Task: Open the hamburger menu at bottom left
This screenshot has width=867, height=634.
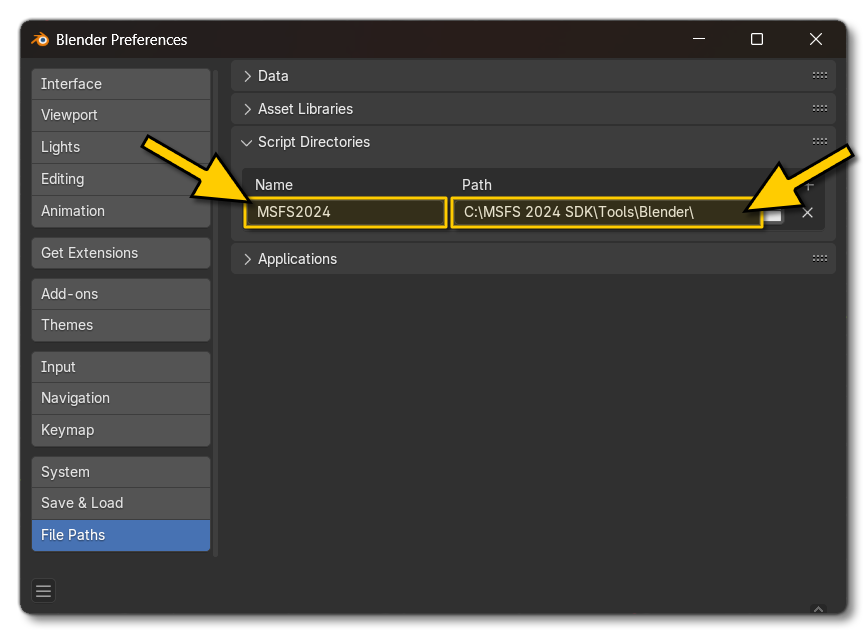Action: tap(43, 591)
